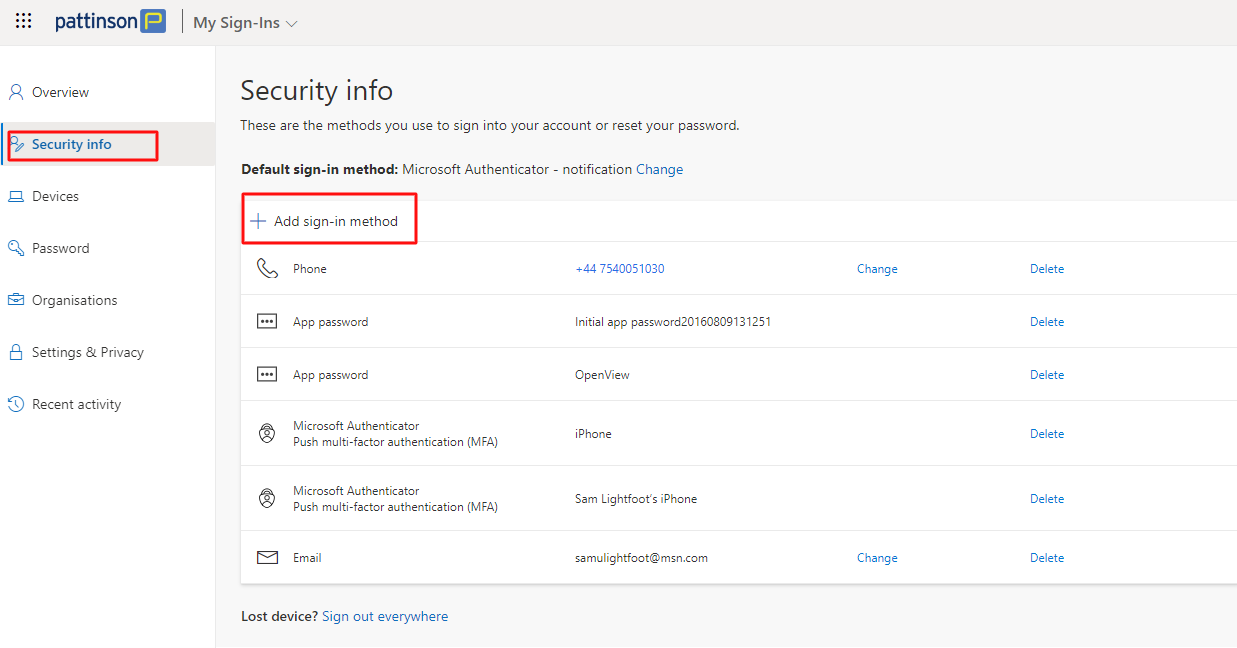1237x648 pixels.
Task: Delete the iPhone Authenticator method
Action: click(1047, 434)
